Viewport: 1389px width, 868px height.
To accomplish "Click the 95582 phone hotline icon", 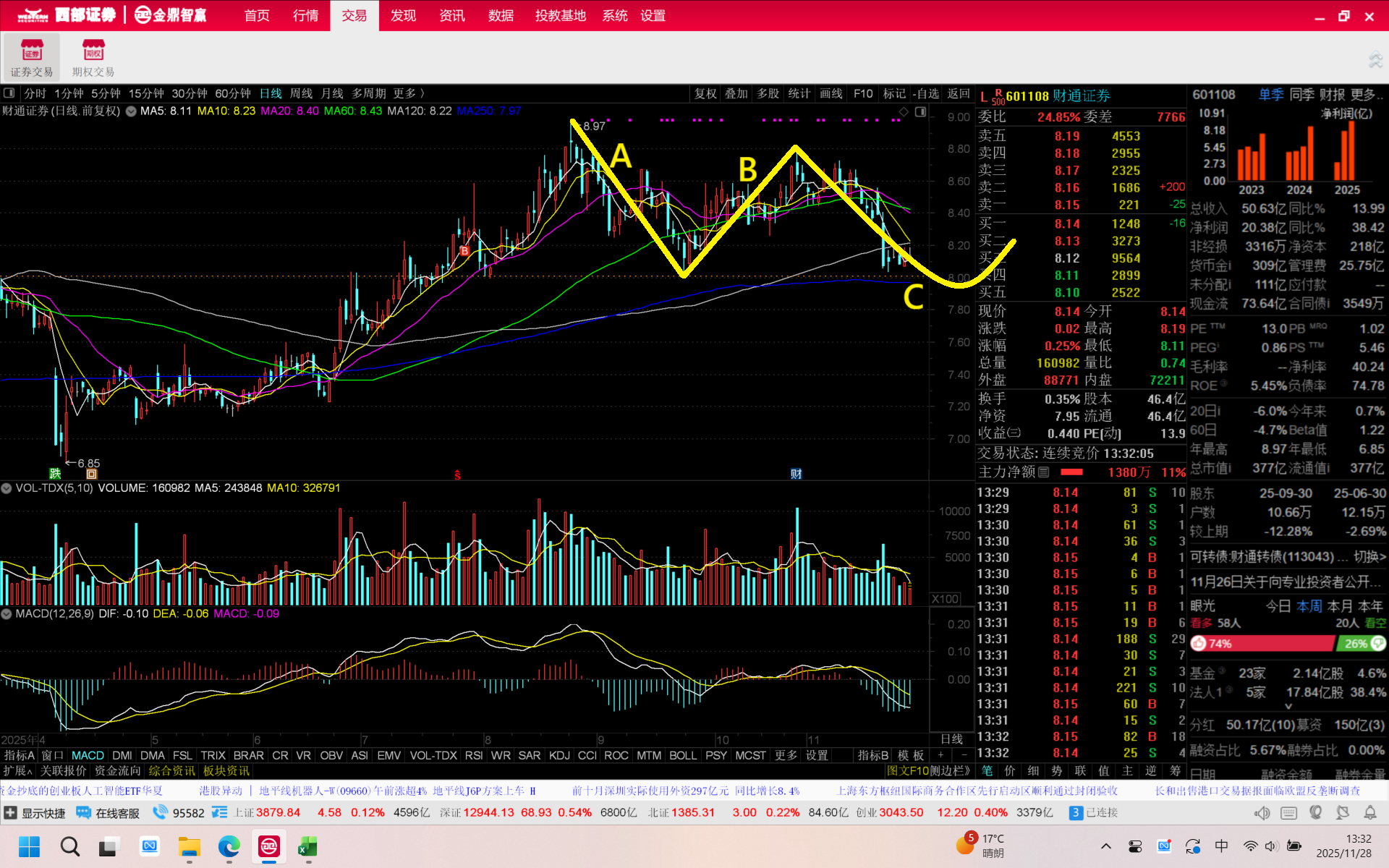I will coord(160,812).
